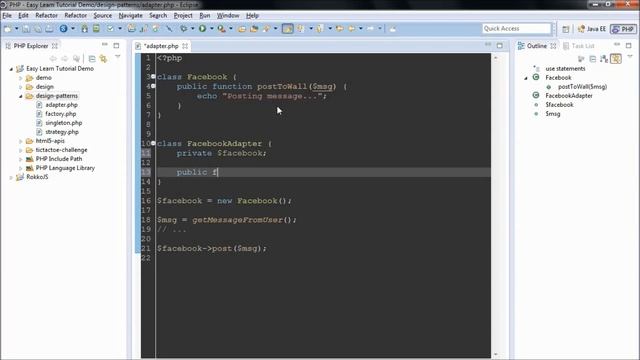
Task: Toggle highlighted filter button in Outline toolbar
Action: 616,59
